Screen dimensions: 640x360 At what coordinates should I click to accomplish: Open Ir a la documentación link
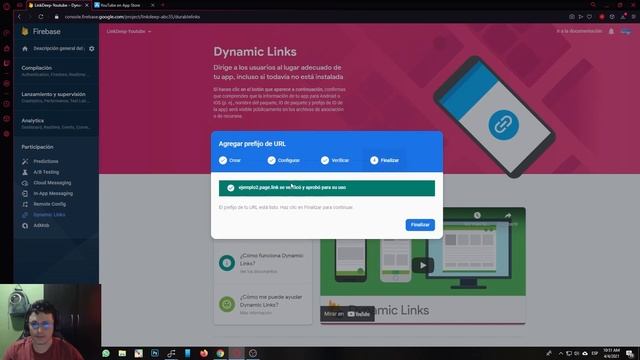[x=579, y=31]
